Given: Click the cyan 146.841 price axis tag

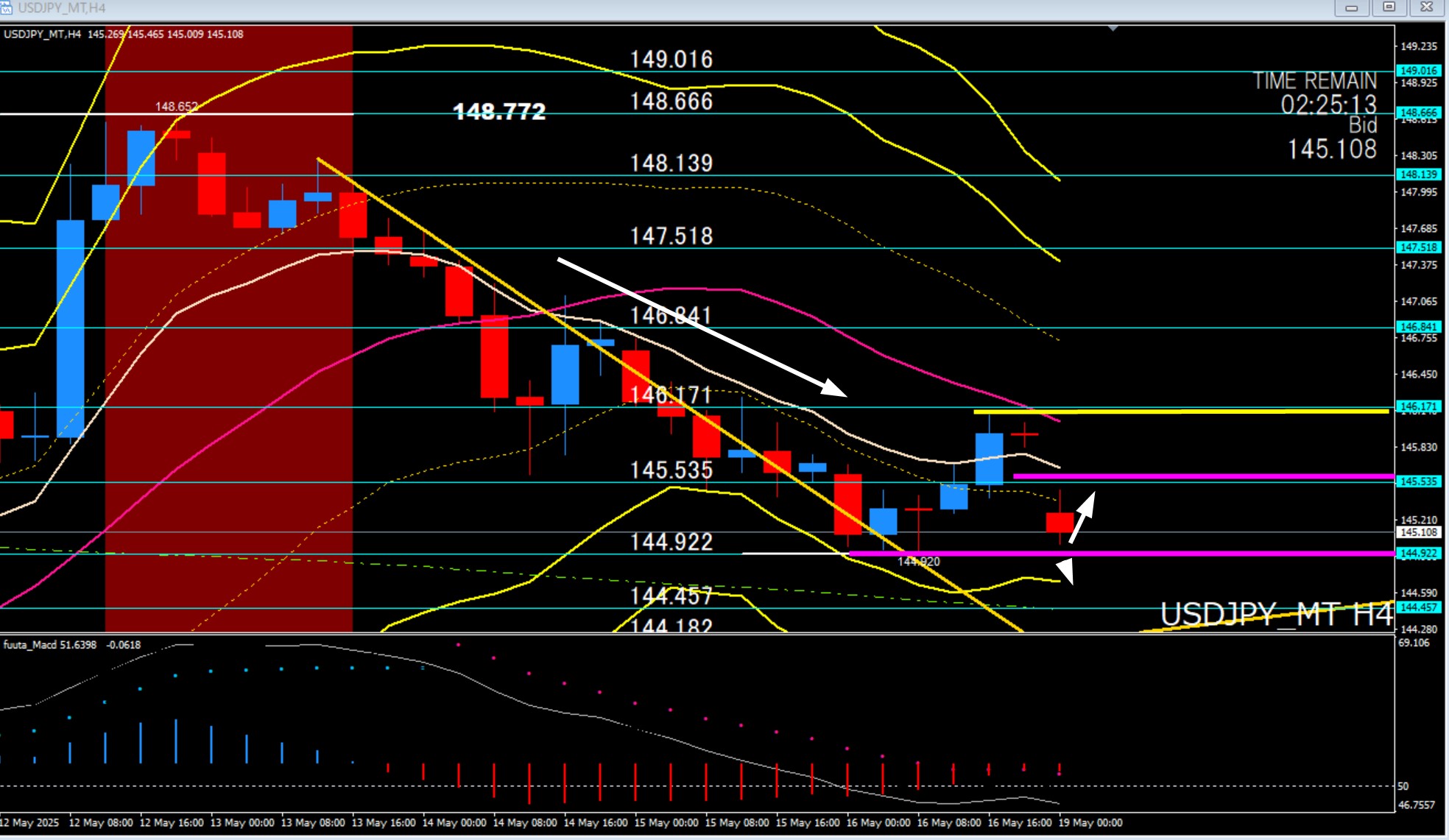Looking at the screenshot, I should tap(1419, 326).
